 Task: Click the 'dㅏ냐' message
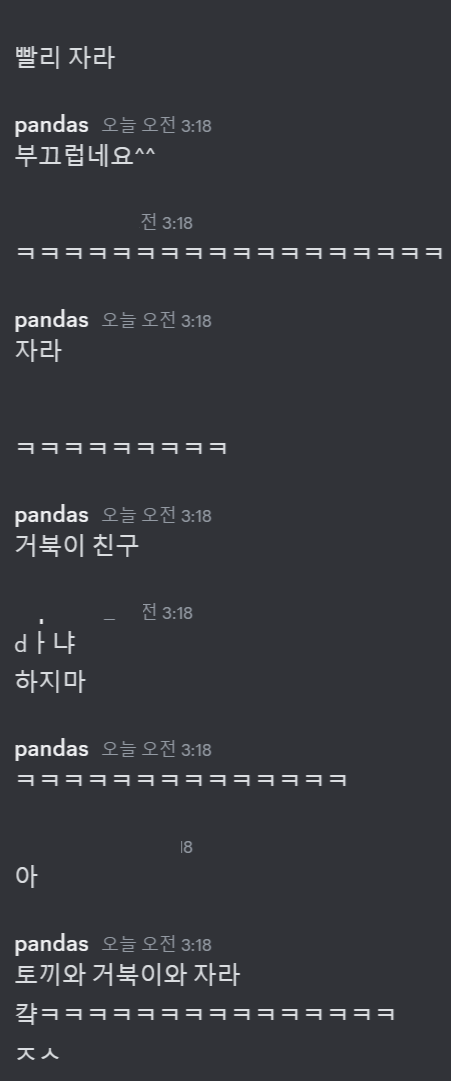[x=45, y=645]
